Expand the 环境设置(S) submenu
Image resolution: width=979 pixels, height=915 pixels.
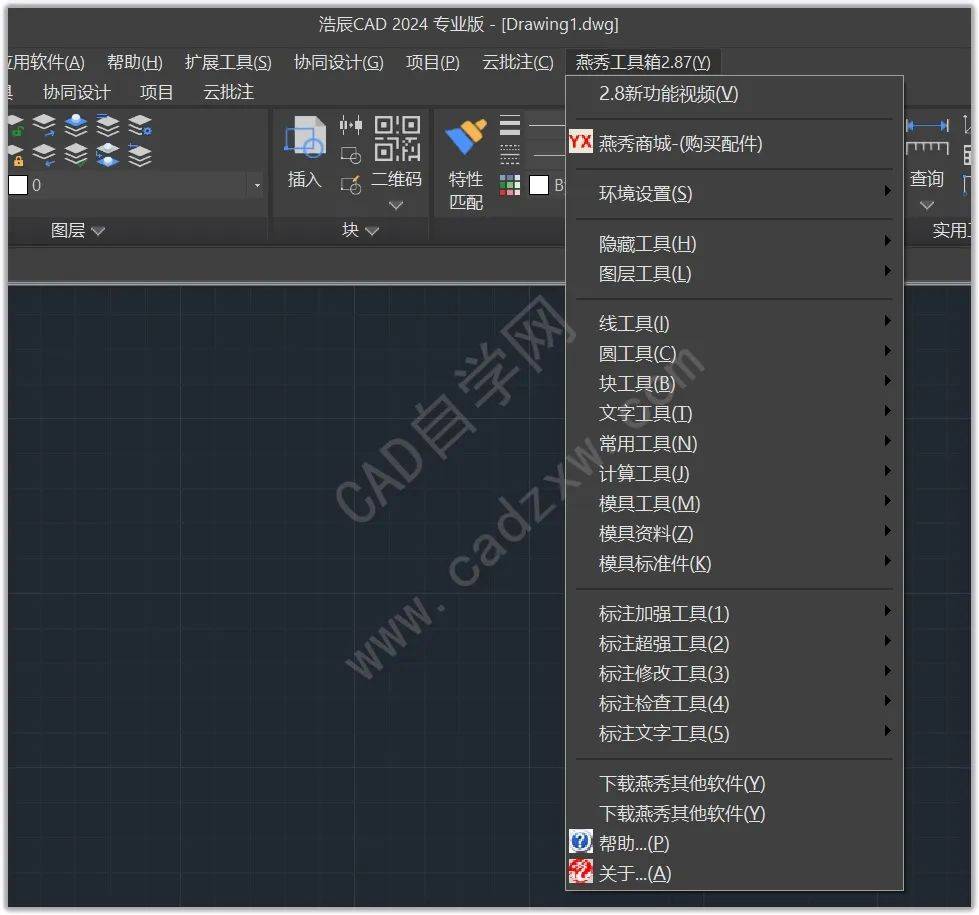tap(734, 194)
